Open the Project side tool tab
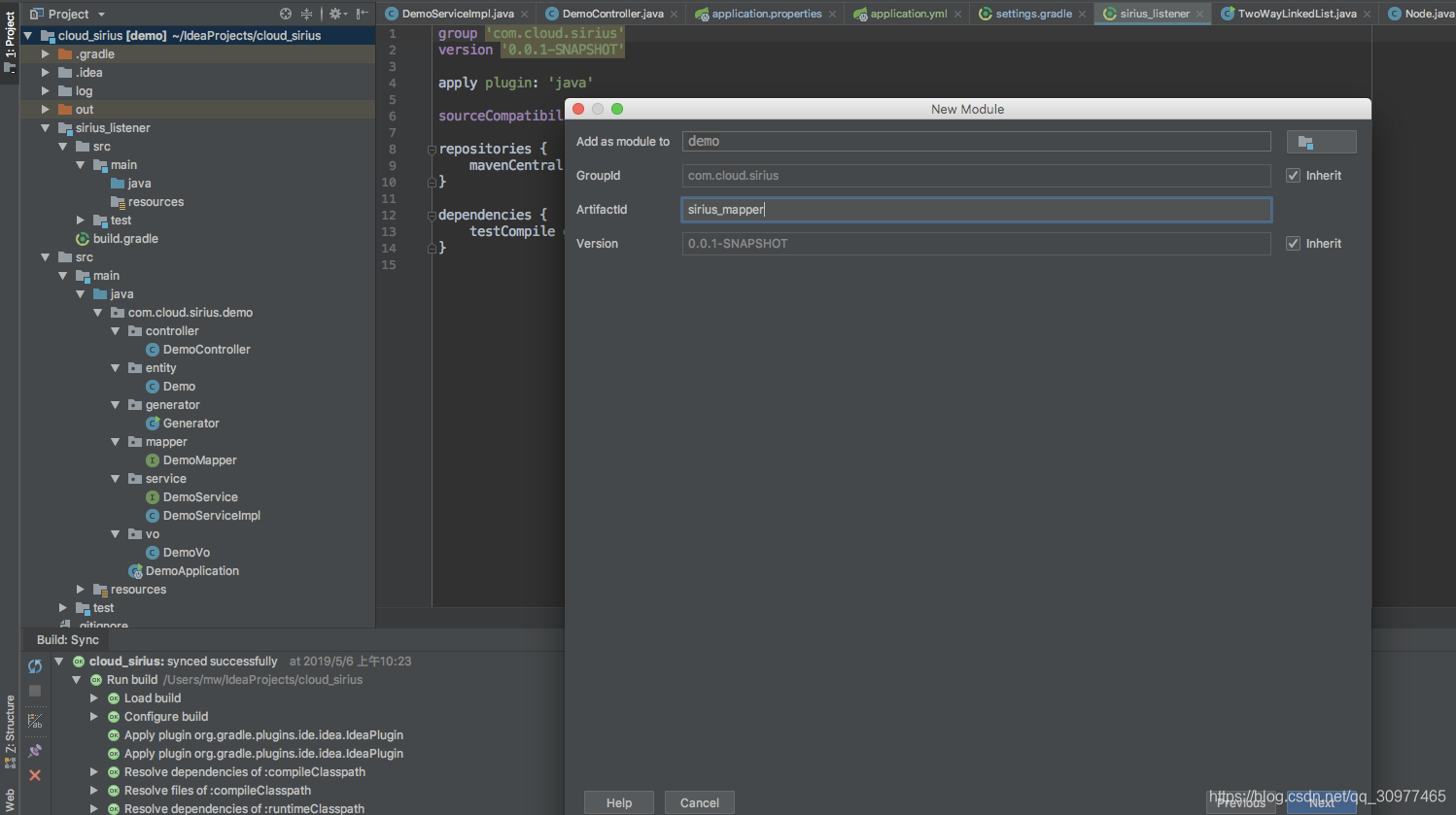This screenshot has height=815, width=1456. (10, 41)
